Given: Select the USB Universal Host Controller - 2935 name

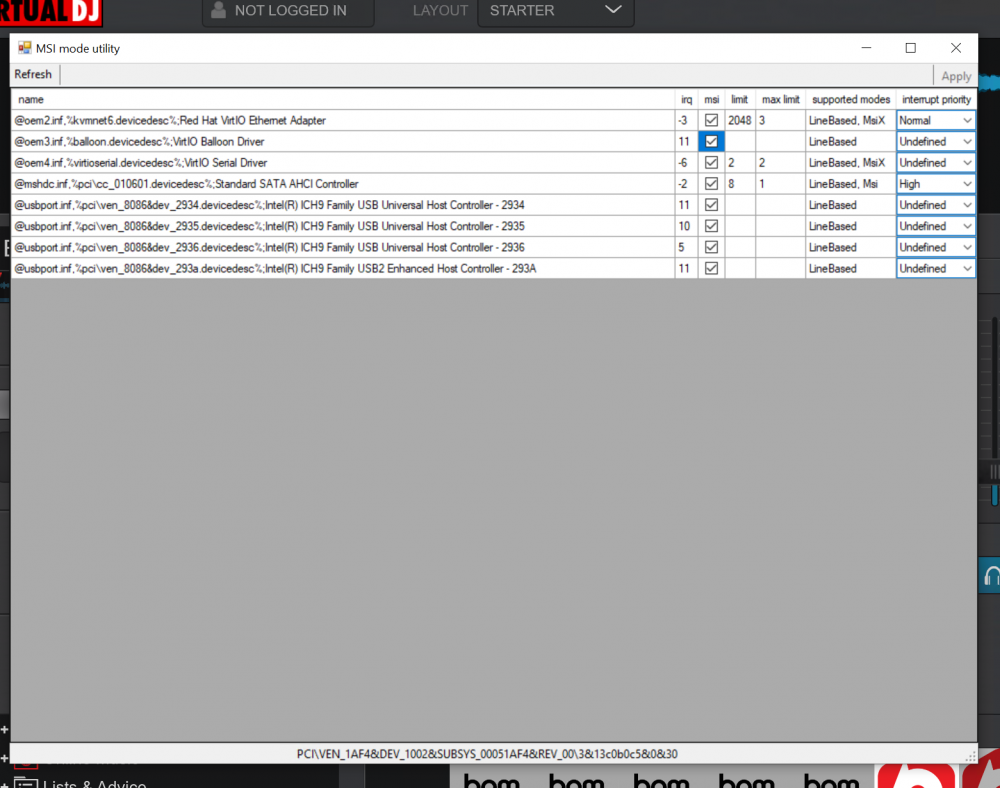Looking at the screenshot, I should tap(342, 226).
